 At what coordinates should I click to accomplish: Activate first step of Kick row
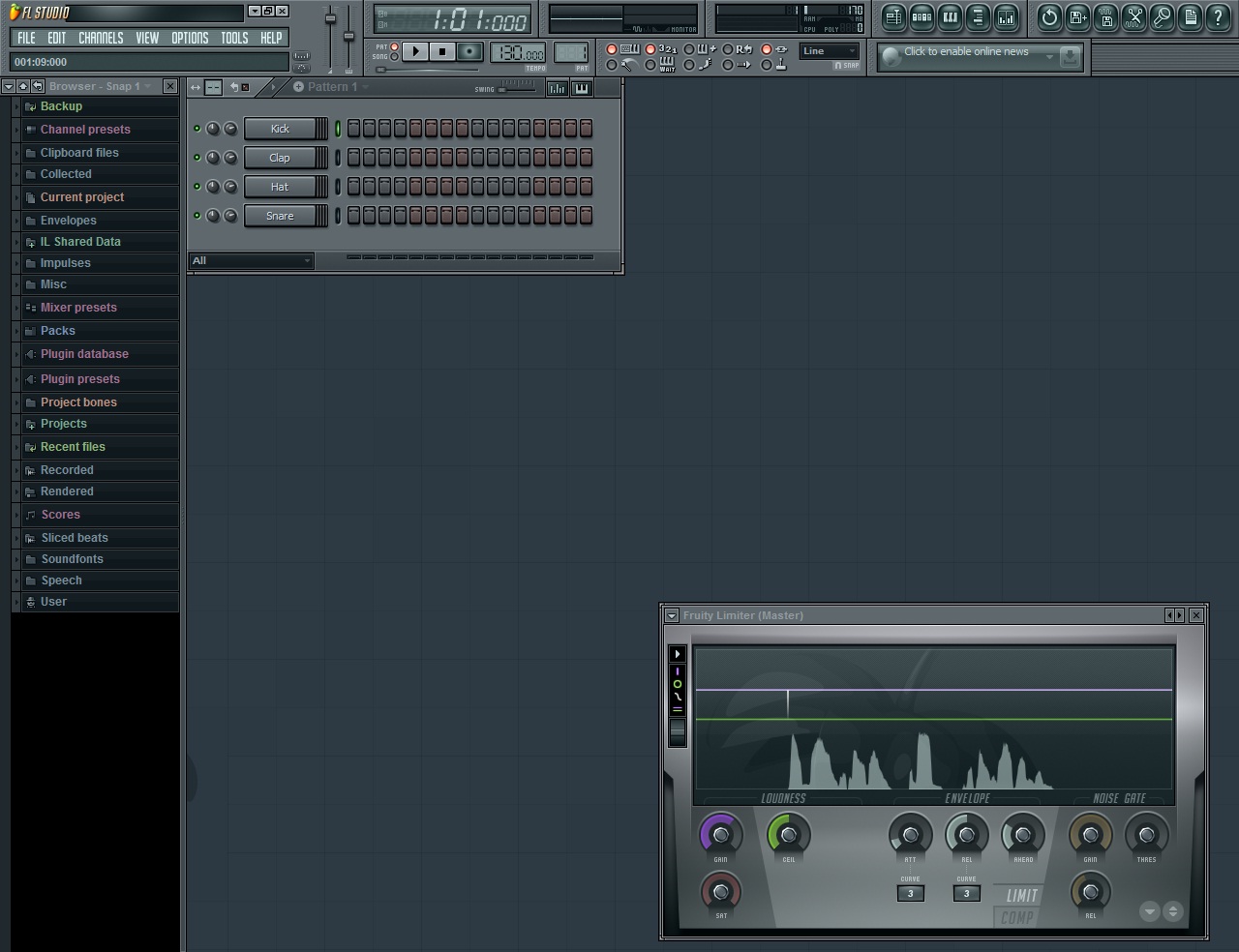(x=353, y=129)
